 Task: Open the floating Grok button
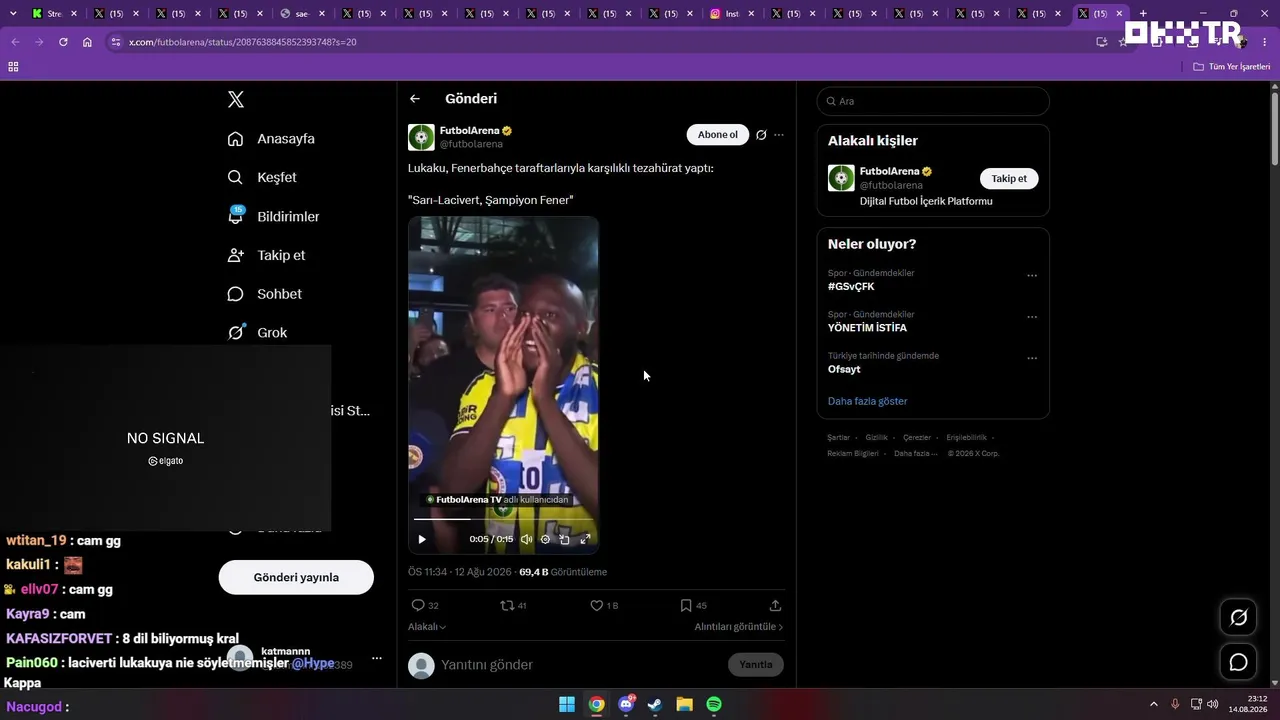1238,617
